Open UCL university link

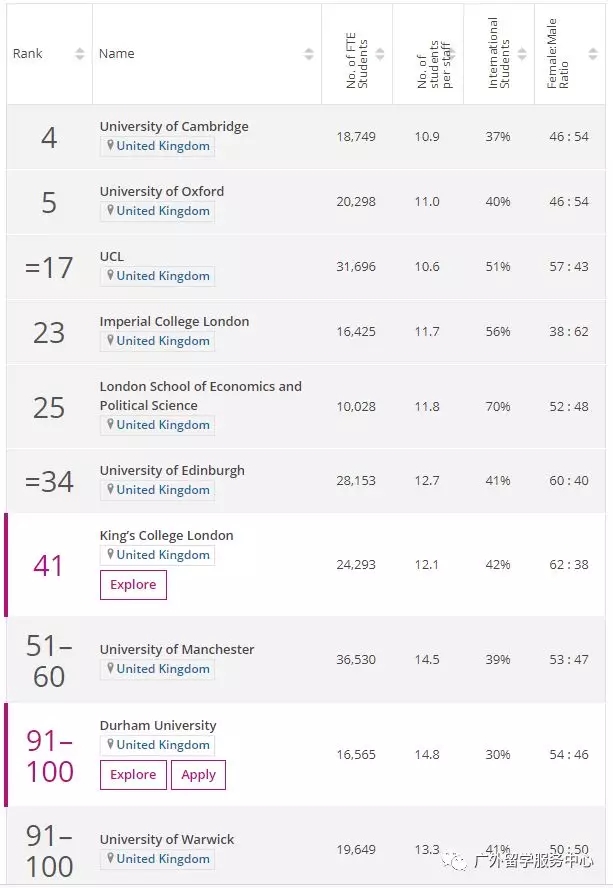(112, 257)
